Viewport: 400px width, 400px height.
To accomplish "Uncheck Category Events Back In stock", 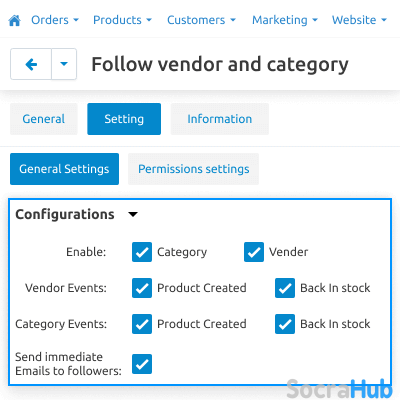I will (x=285, y=324).
